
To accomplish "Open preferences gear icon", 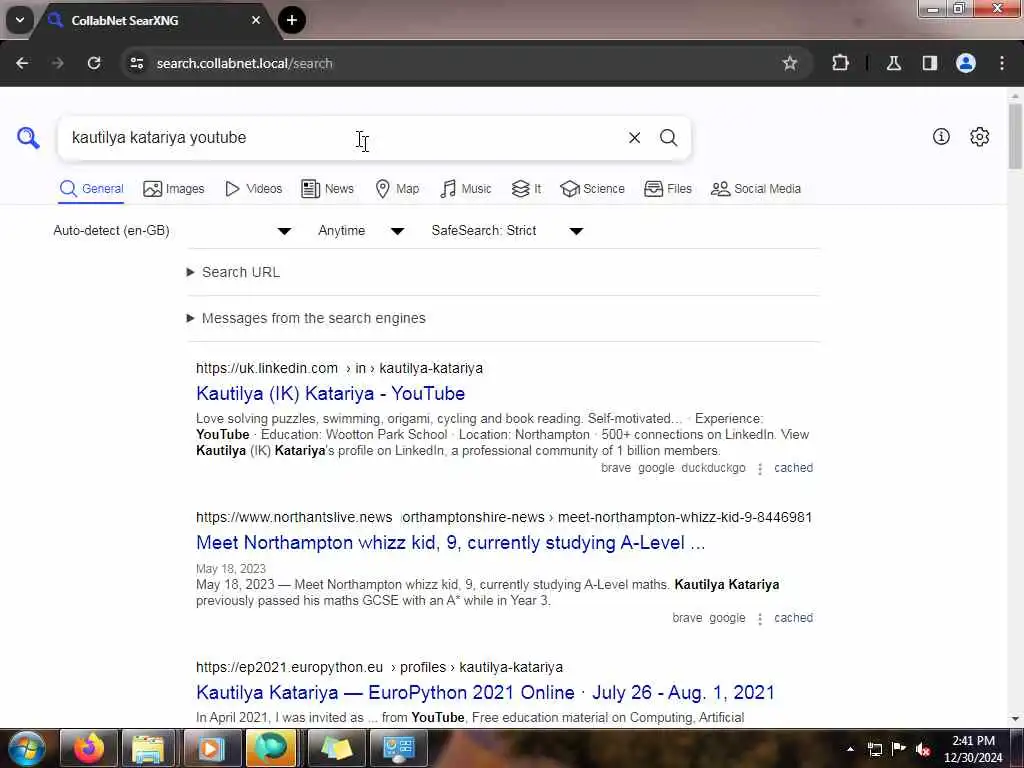I will click(x=979, y=136).
